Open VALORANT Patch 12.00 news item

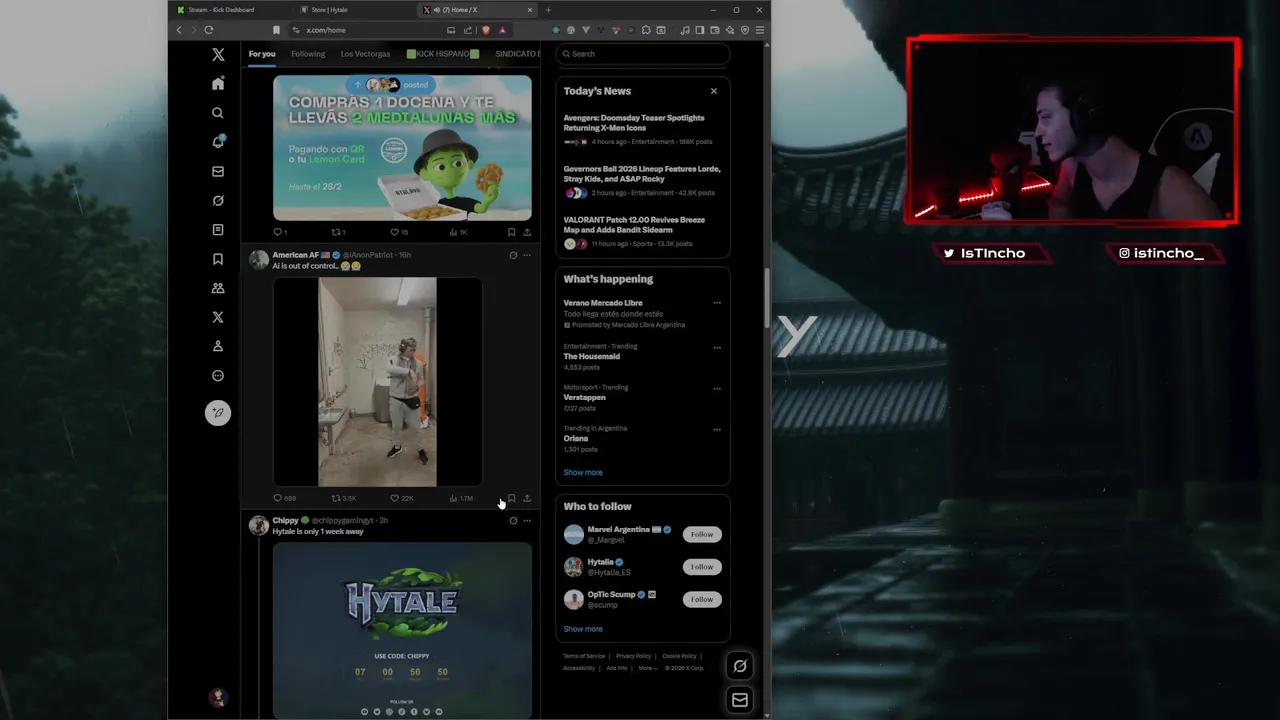pyautogui.click(x=643, y=231)
